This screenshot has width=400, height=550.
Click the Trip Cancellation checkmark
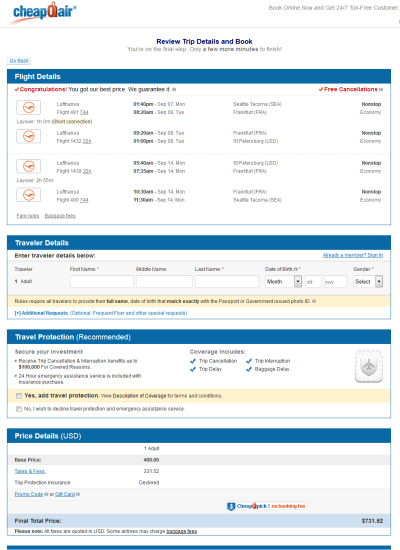pyautogui.click(x=193, y=361)
